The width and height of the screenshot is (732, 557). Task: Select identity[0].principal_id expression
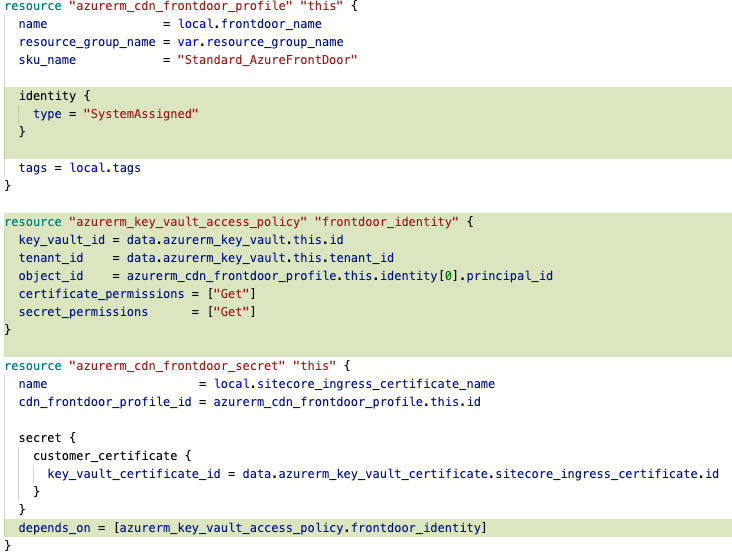466,276
